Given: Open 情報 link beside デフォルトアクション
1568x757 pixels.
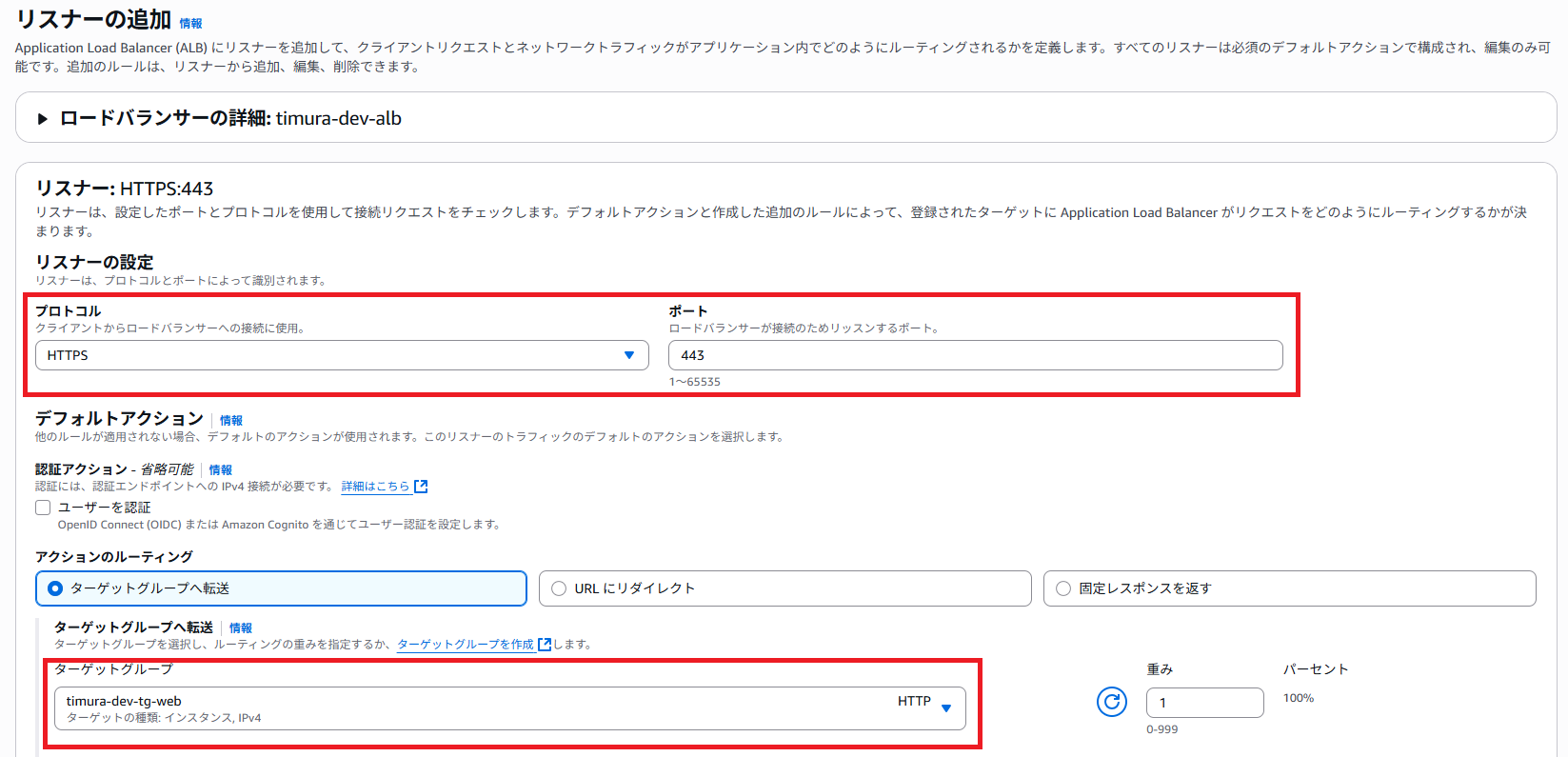Looking at the screenshot, I should click(x=231, y=421).
